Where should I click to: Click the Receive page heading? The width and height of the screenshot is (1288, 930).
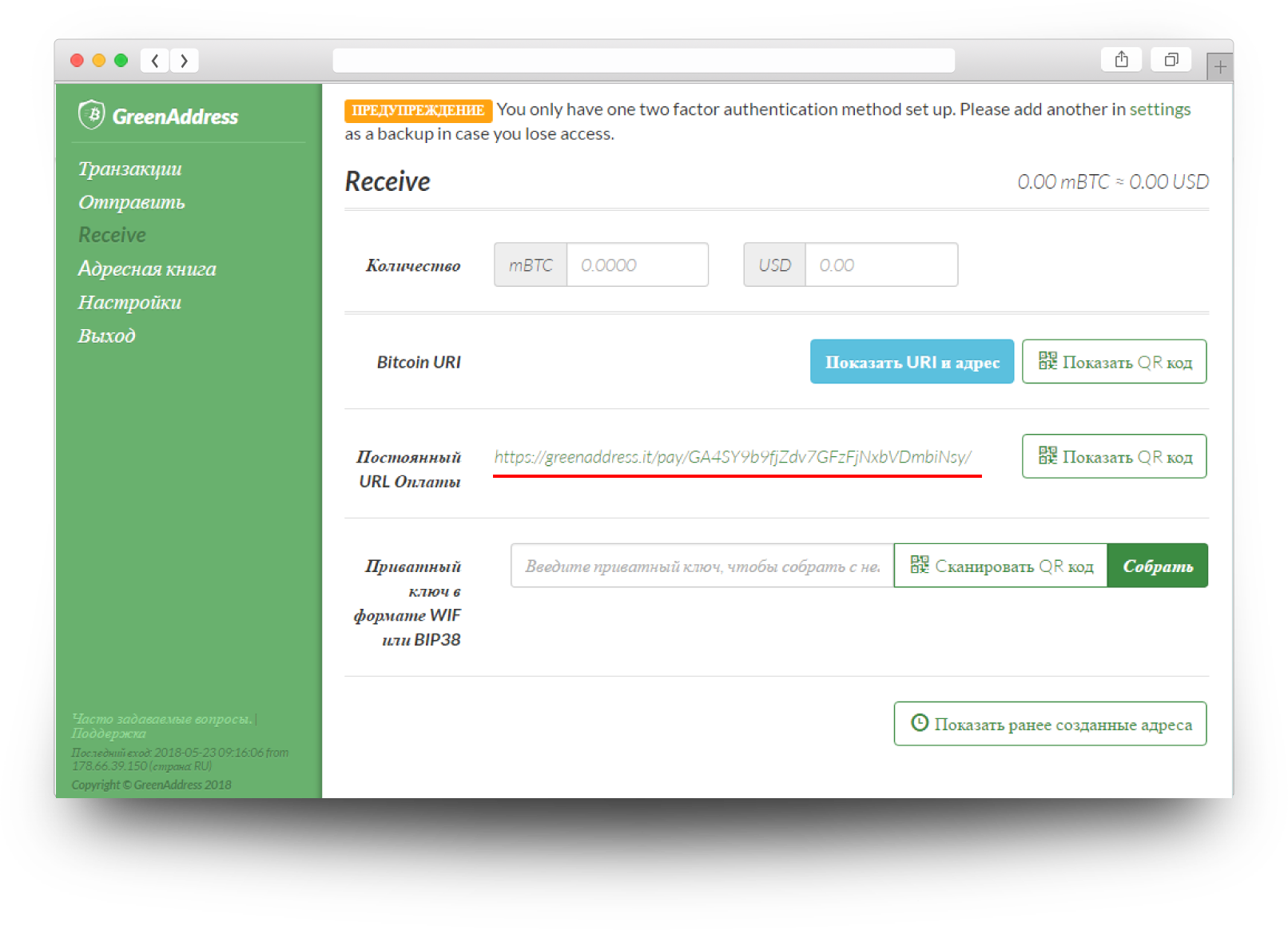[388, 182]
